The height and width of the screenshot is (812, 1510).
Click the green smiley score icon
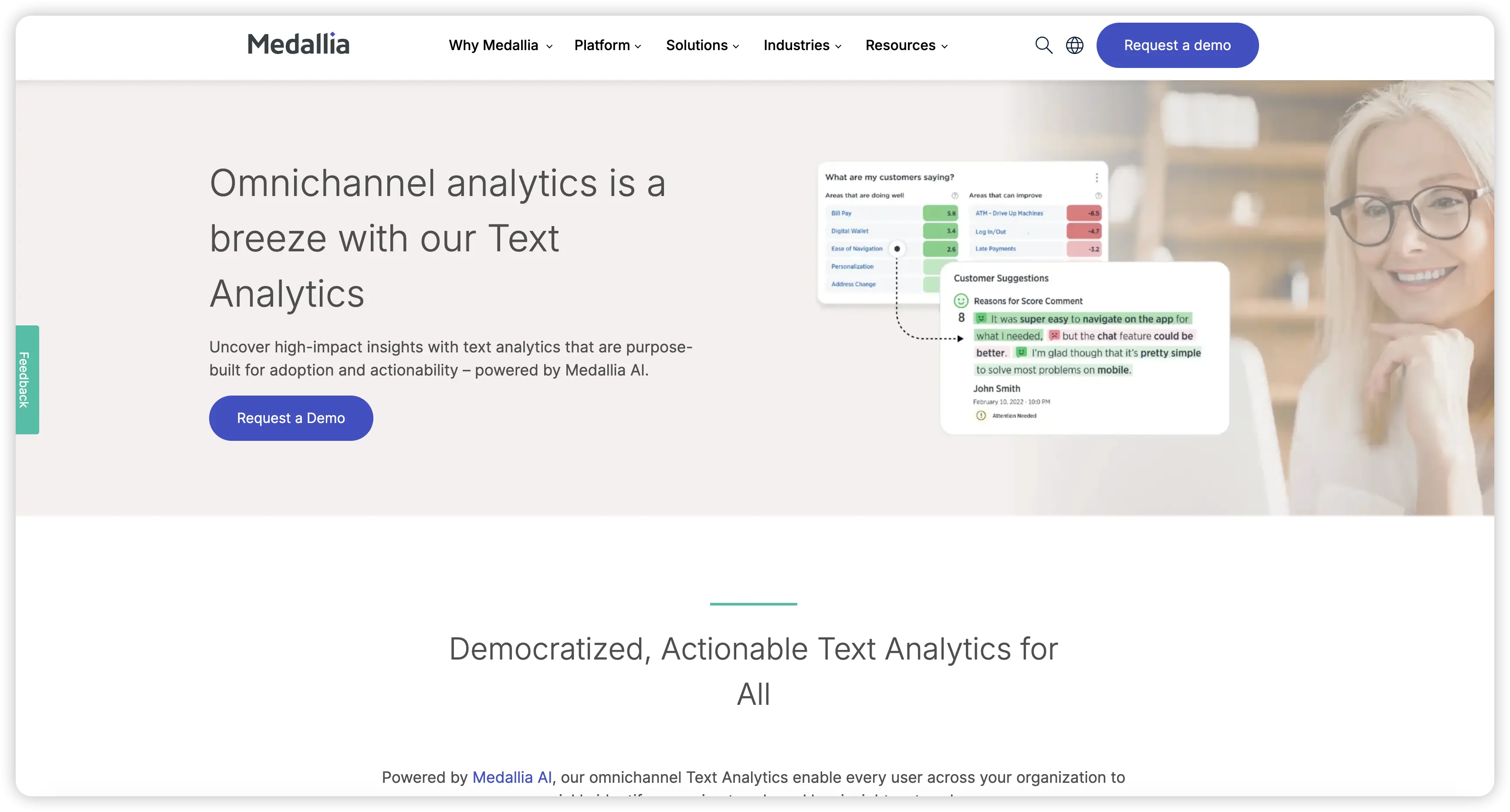point(961,301)
